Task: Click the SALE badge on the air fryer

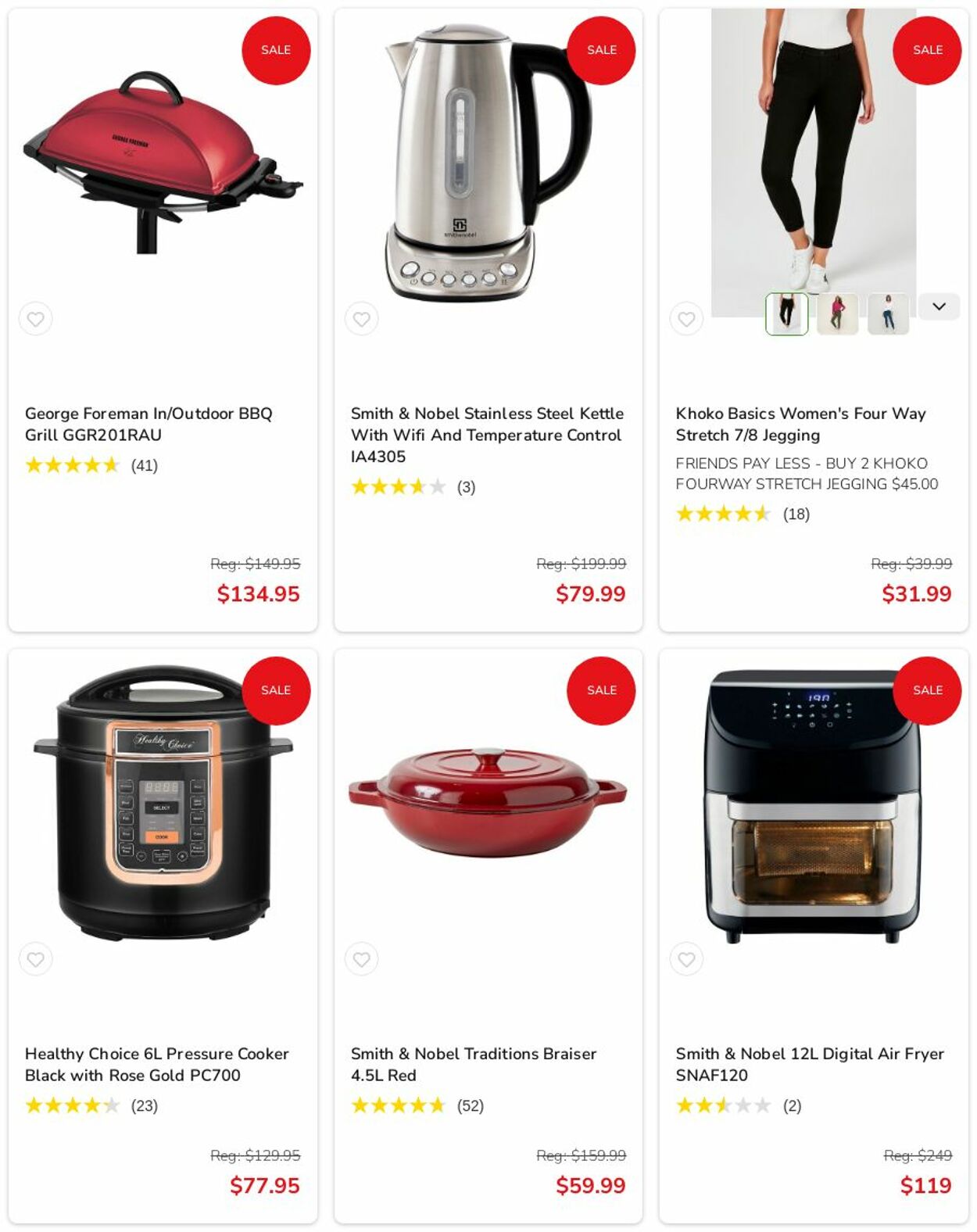Action: (927, 690)
